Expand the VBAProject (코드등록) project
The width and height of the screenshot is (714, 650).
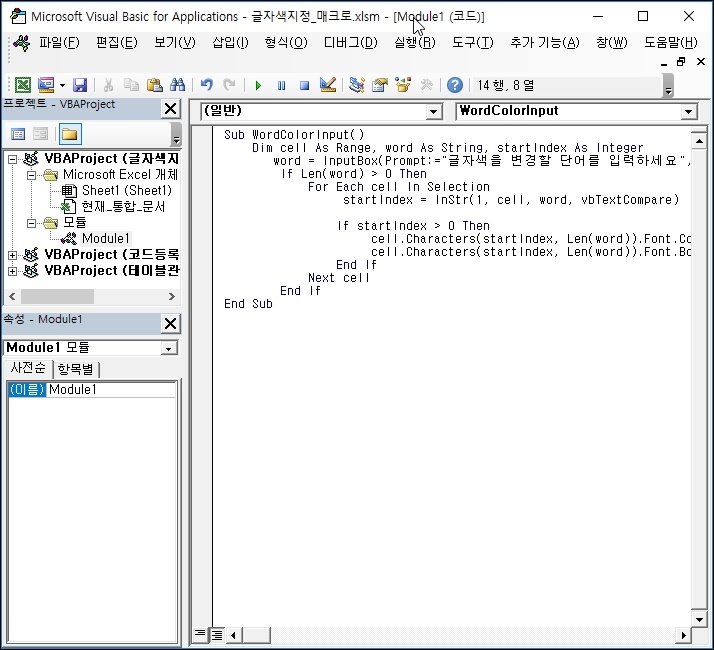tap(13, 255)
